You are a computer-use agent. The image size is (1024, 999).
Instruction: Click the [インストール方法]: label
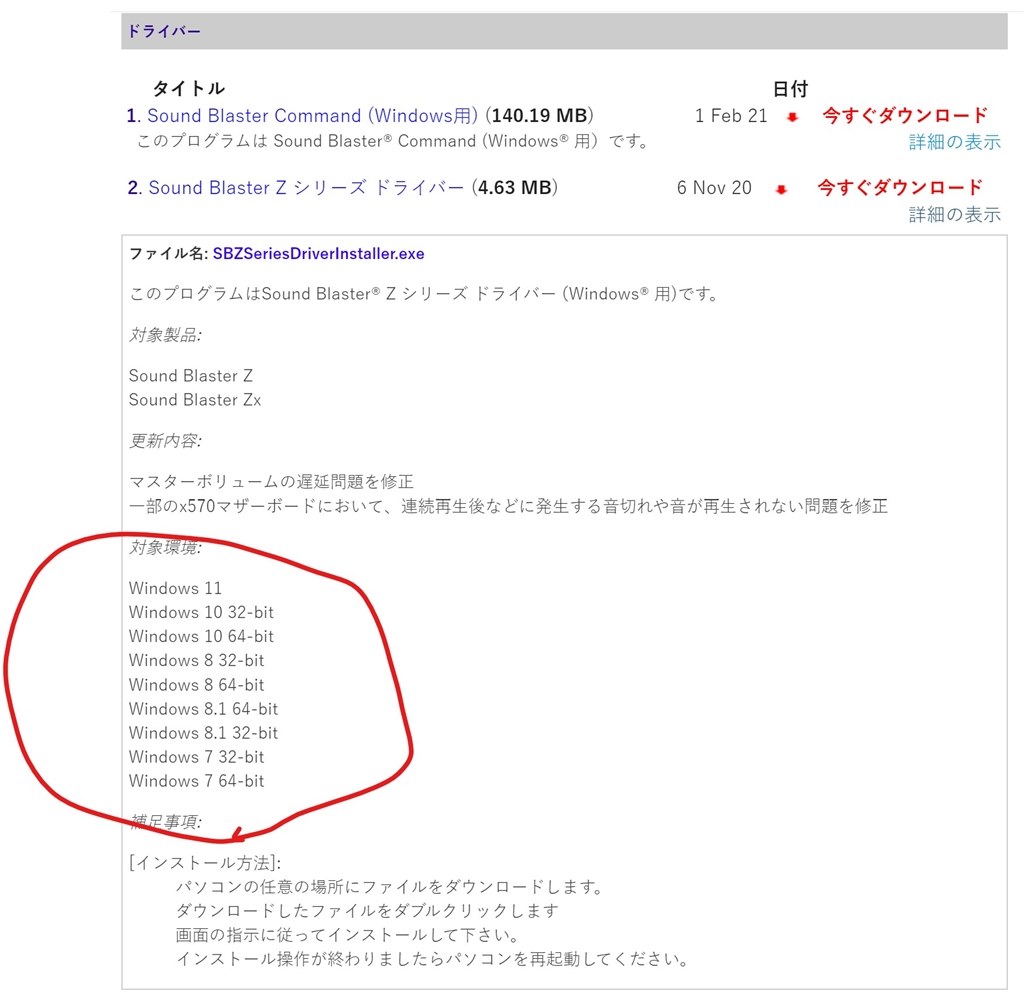pos(205,863)
